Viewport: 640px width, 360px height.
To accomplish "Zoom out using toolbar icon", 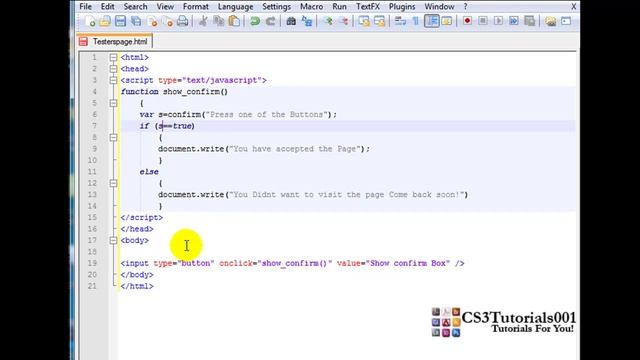I will pos(343,21).
